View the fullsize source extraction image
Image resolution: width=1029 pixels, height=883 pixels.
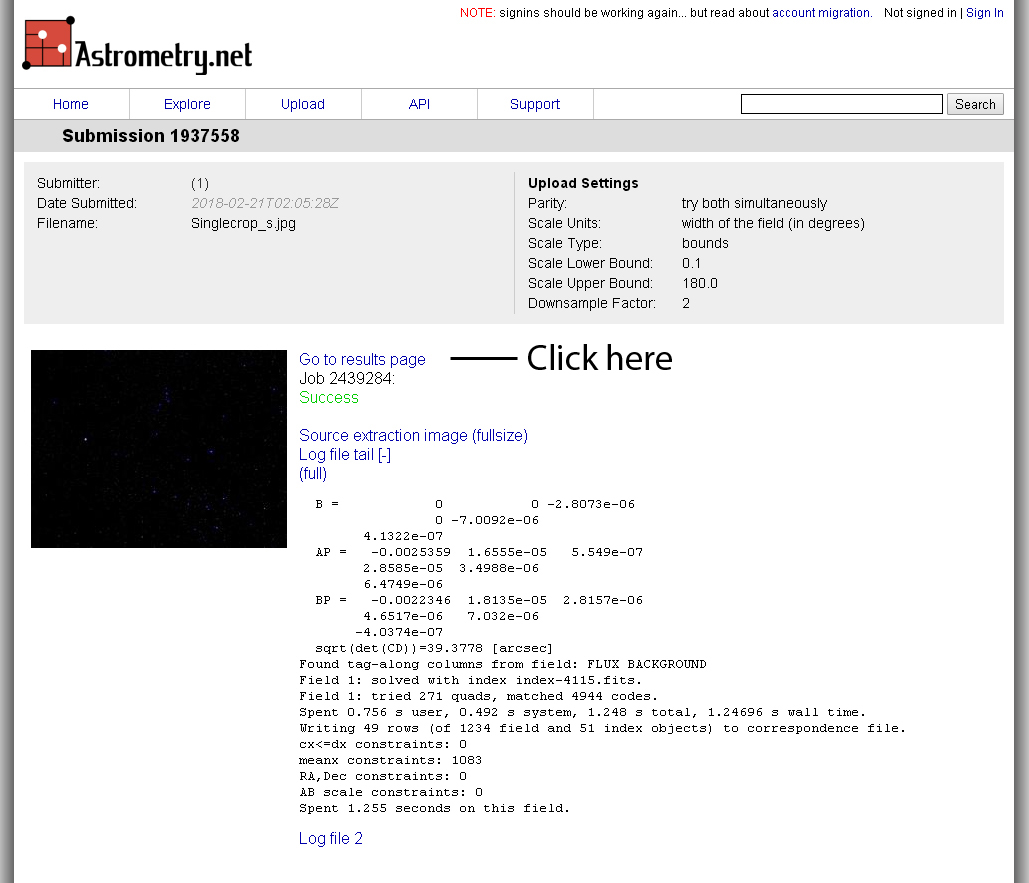[x=499, y=436]
